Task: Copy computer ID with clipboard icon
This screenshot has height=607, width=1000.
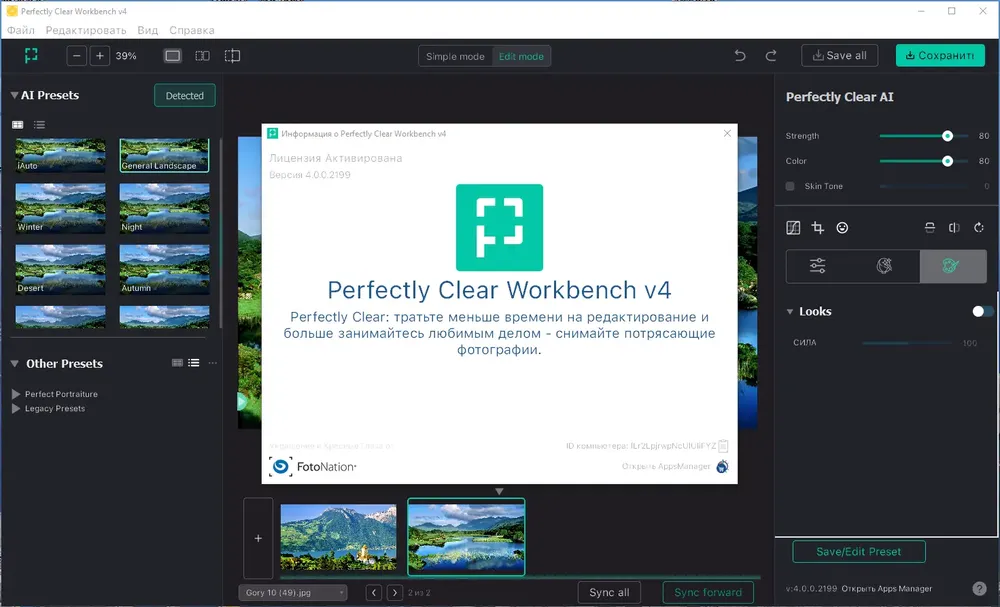Action: point(723,446)
